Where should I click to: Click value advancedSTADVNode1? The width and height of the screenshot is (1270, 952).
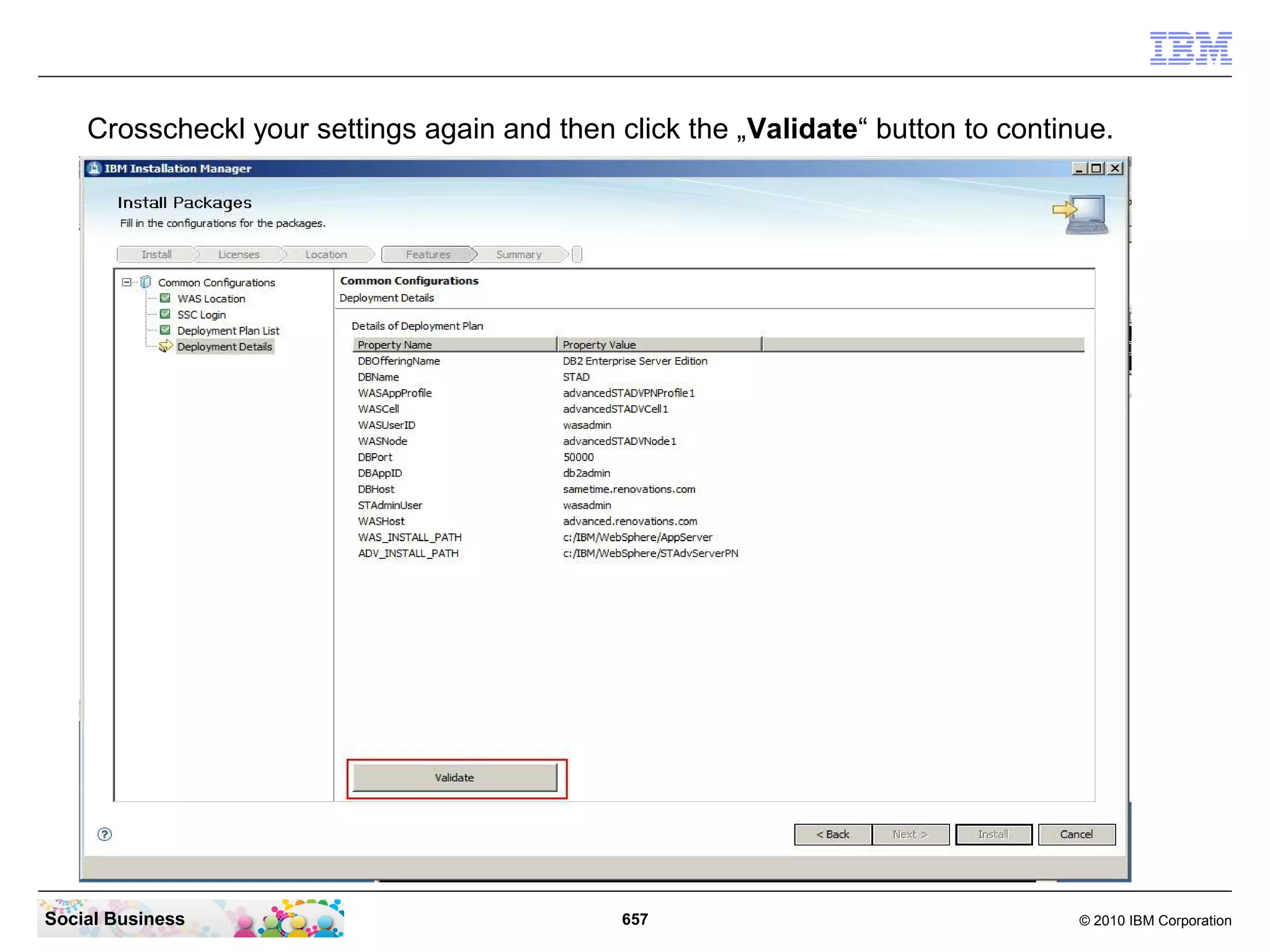pyautogui.click(x=619, y=441)
